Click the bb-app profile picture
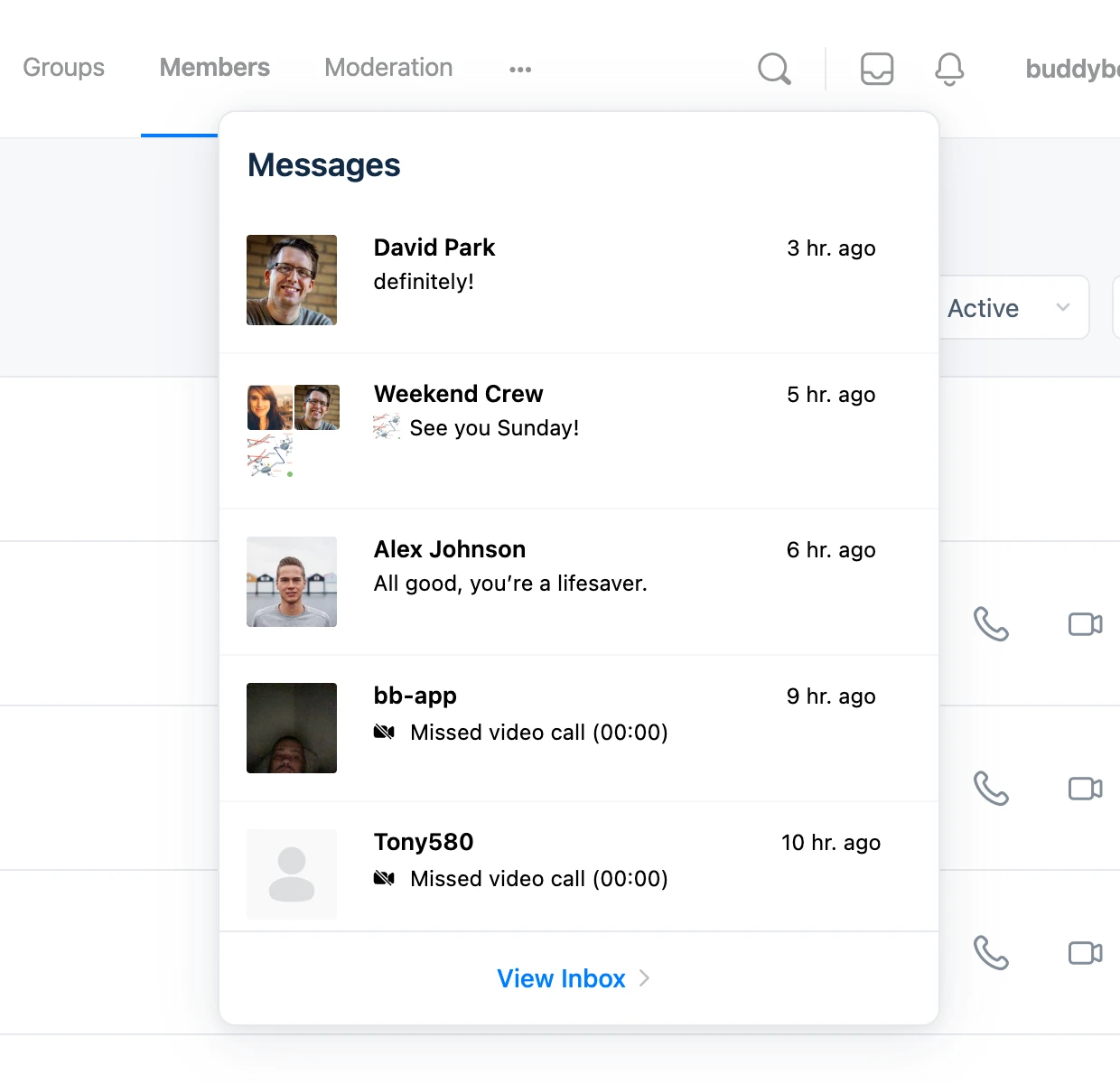 (x=292, y=728)
